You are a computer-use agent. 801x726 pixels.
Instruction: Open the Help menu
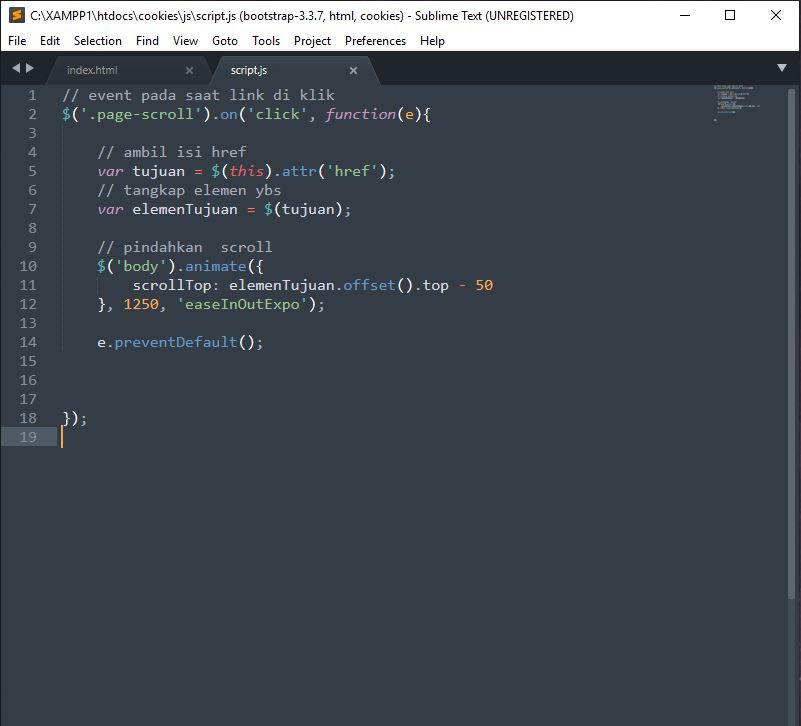coord(432,41)
